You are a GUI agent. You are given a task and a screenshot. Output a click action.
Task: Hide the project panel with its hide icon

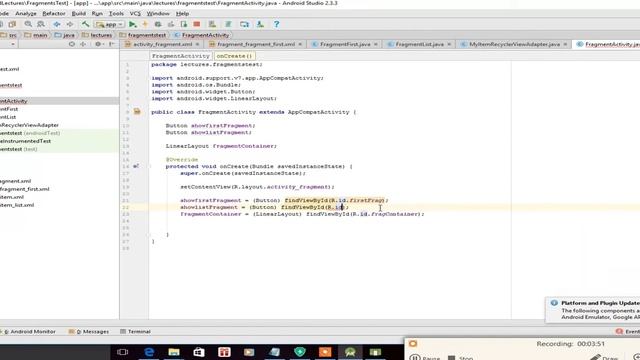tap(112, 44)
